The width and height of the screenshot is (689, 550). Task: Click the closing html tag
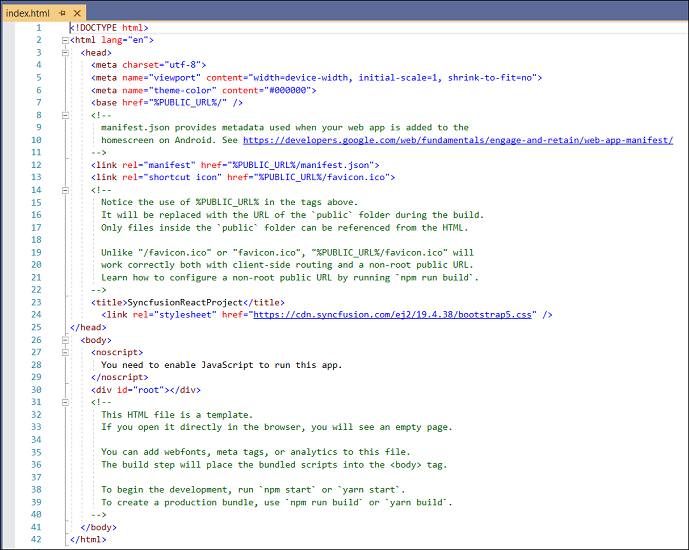(x=88, y=539)
